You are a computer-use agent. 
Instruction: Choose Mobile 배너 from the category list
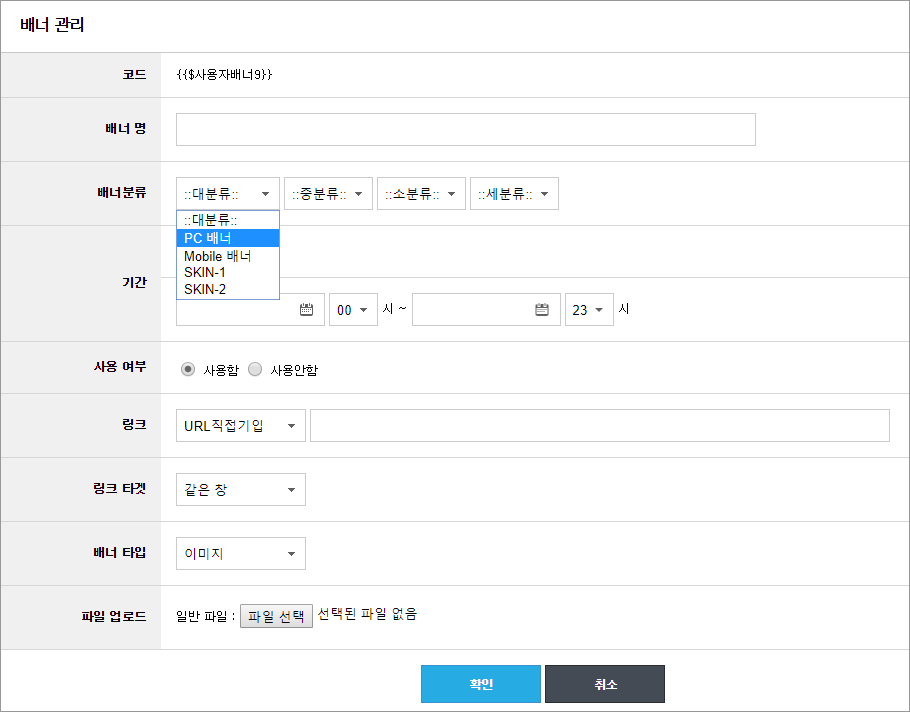tap(228, 256)
